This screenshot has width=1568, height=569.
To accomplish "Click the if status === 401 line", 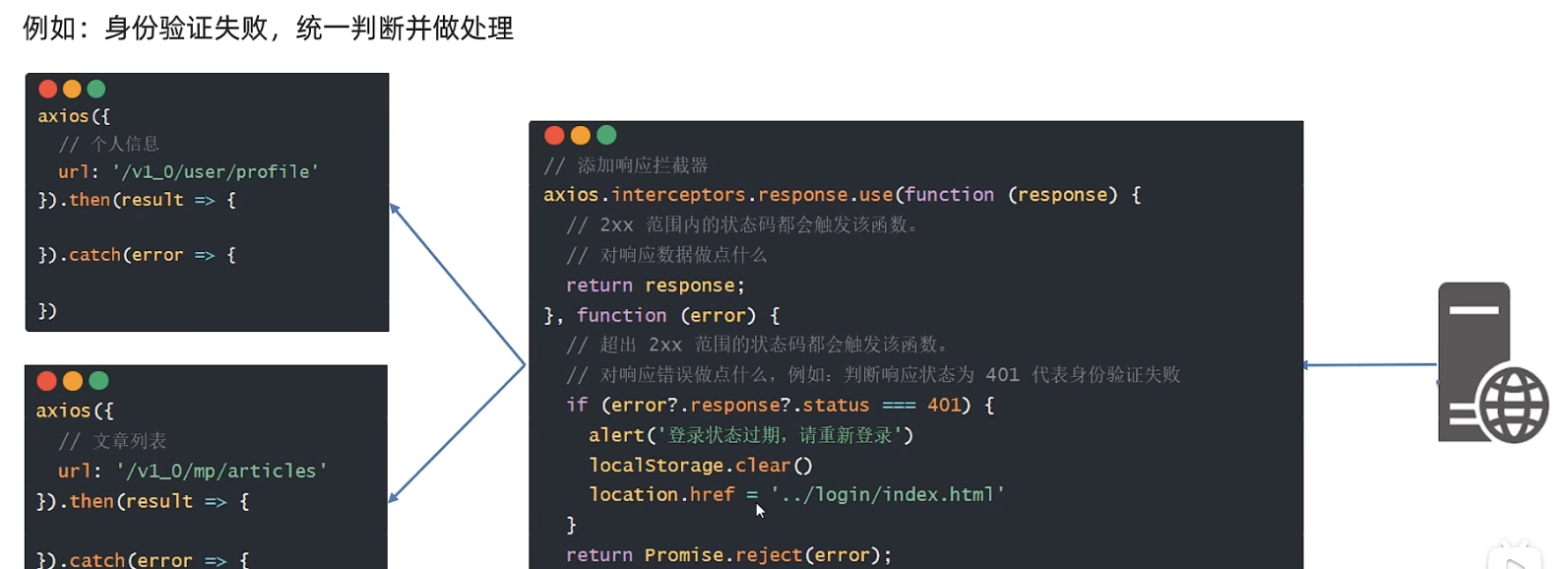I will tap(781, 405).
